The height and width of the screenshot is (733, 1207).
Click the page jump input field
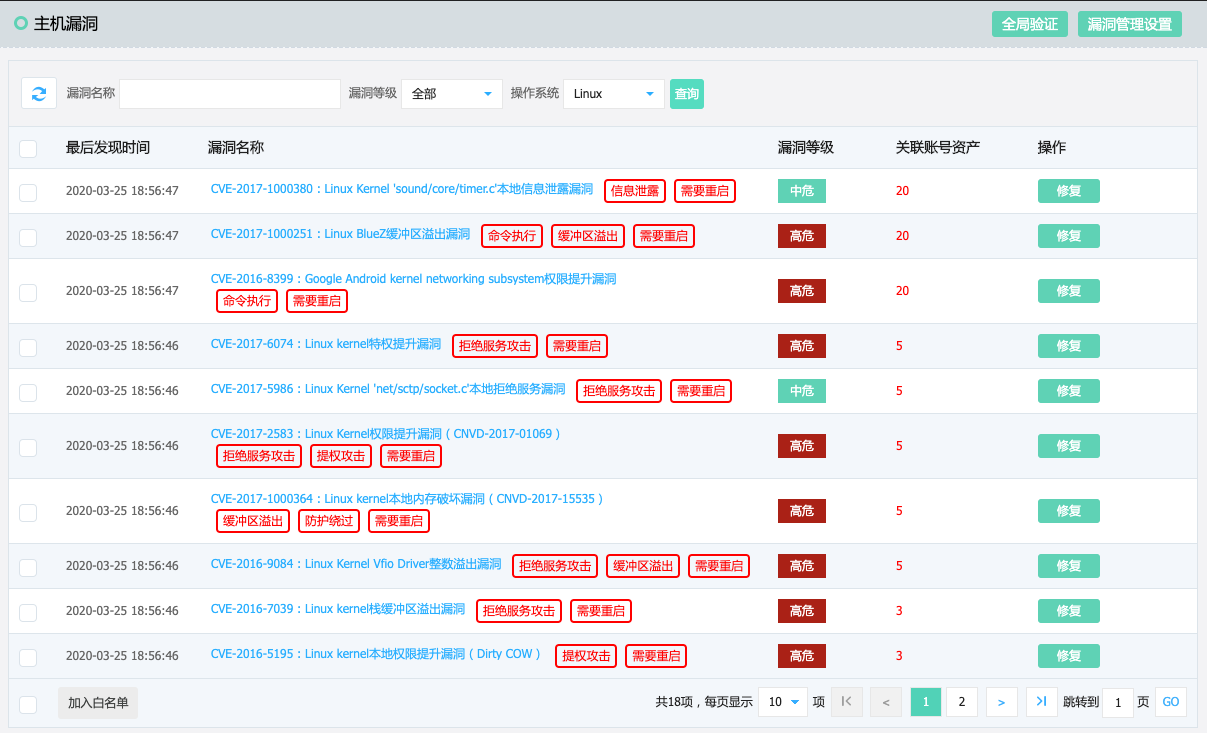[x=1117, y=701]
